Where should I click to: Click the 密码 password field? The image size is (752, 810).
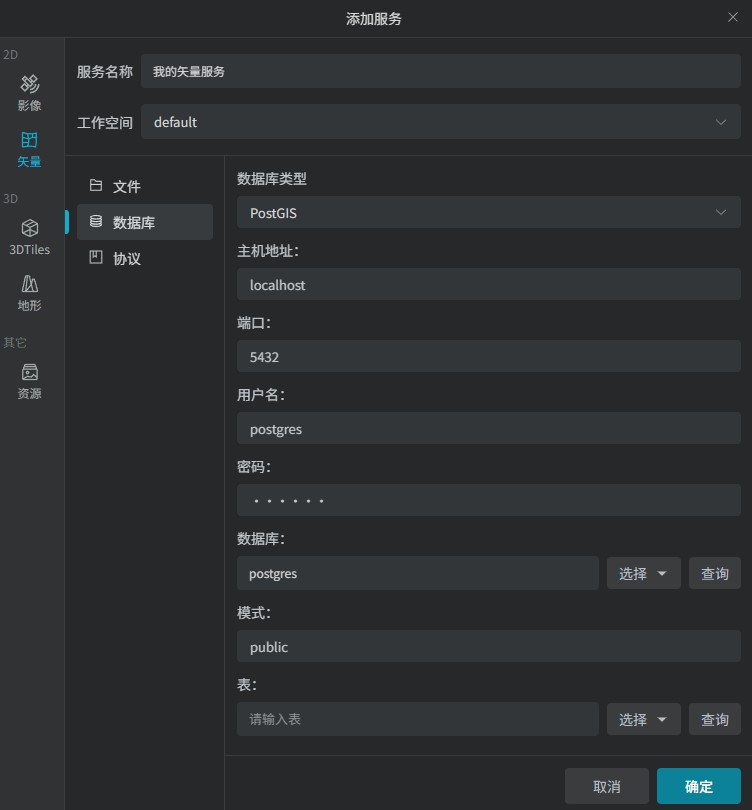coord(488,501)
